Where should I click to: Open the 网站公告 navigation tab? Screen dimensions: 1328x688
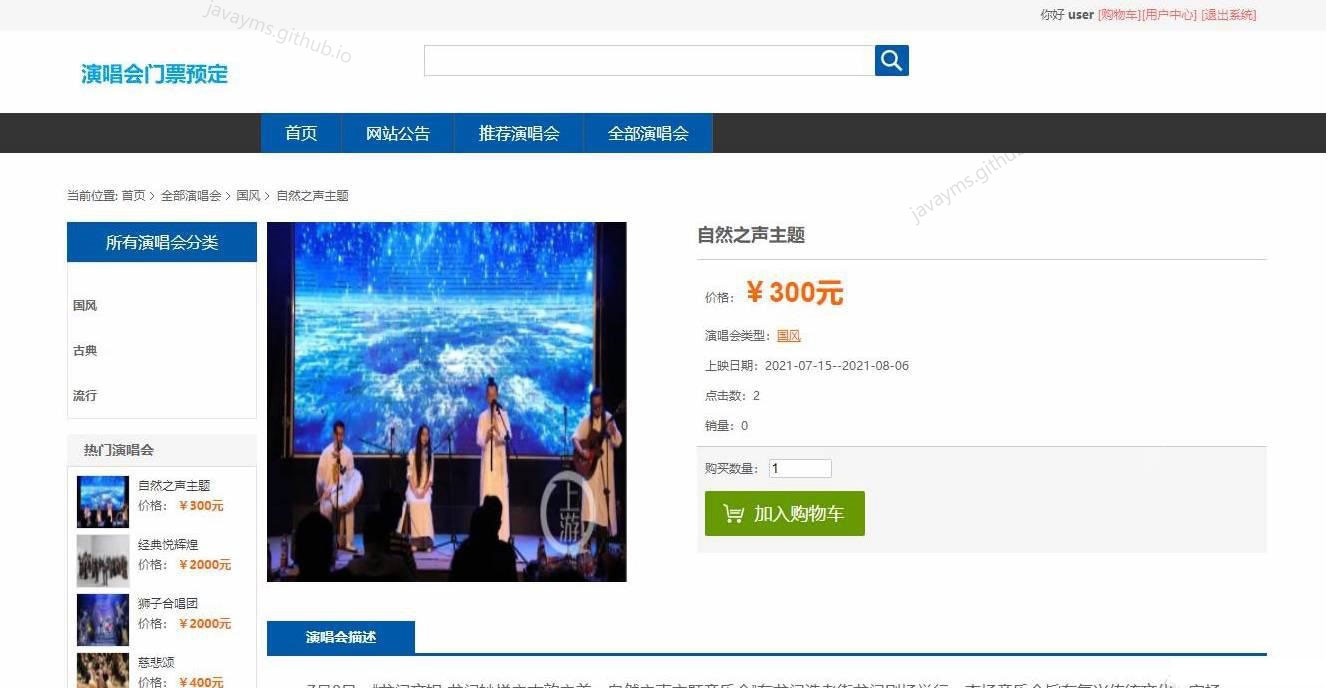[398, 133]
